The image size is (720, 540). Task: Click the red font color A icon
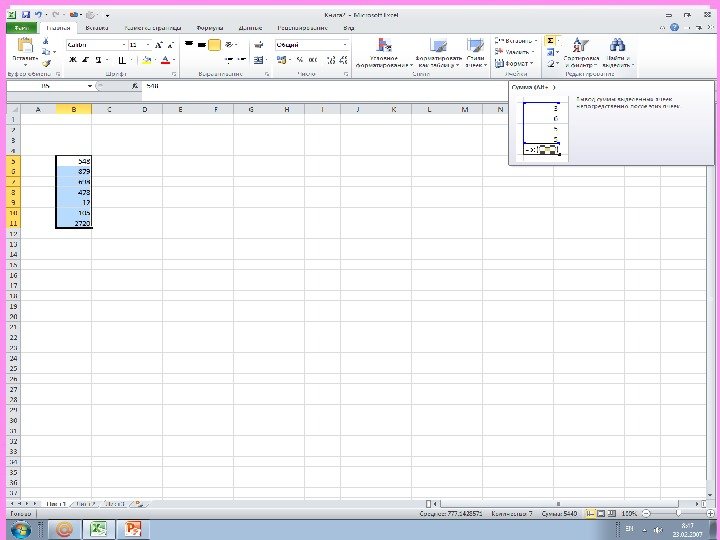click(x=165, y=60)
